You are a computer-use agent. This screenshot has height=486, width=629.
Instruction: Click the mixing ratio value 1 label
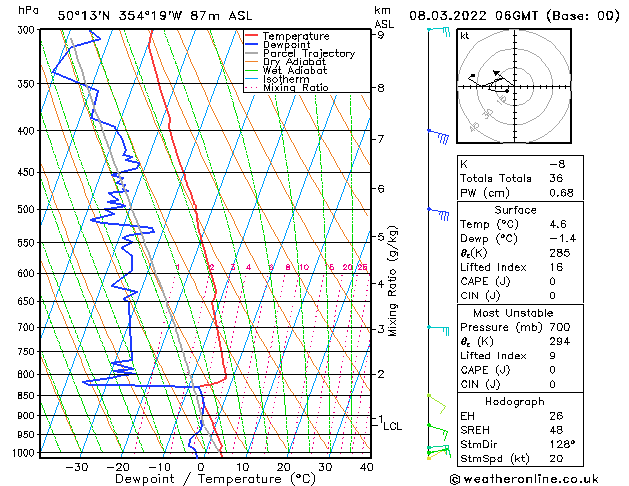click(178, 267)
